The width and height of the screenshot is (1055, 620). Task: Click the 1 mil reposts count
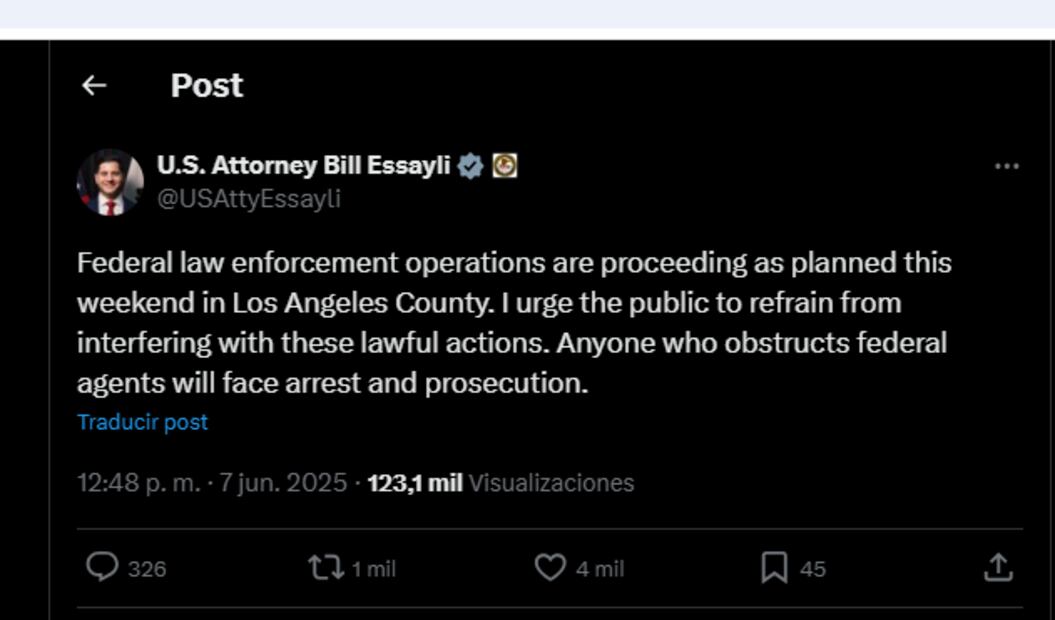click(374, 569)
